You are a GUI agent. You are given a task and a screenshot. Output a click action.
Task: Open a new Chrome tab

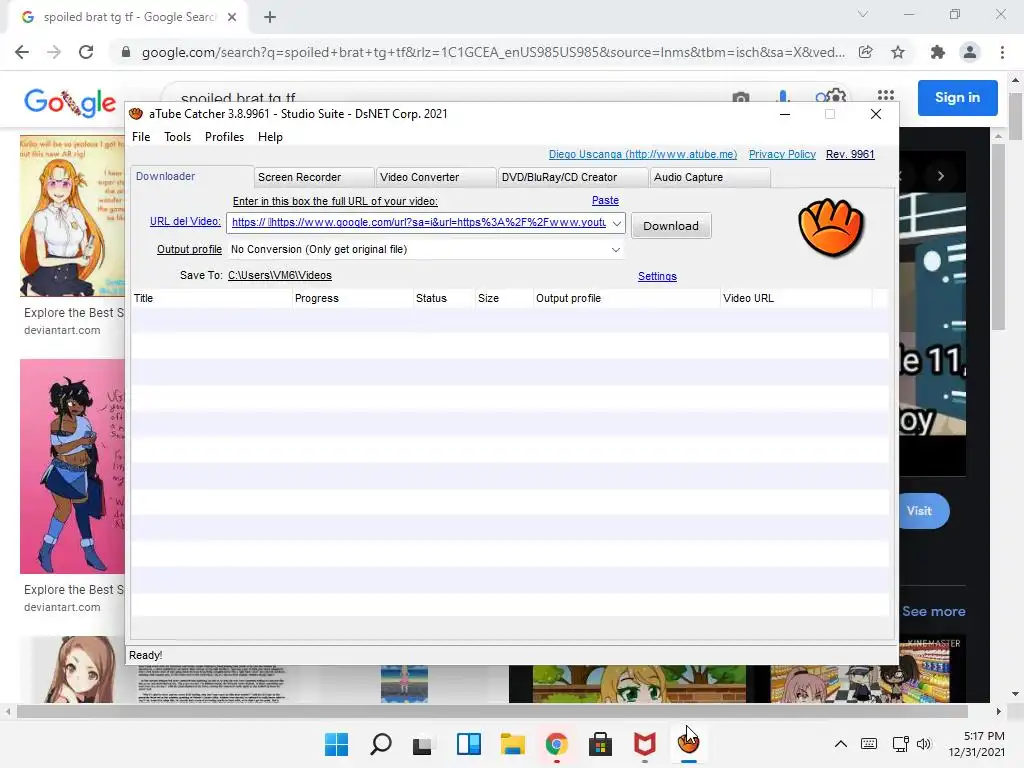point(270,17)
